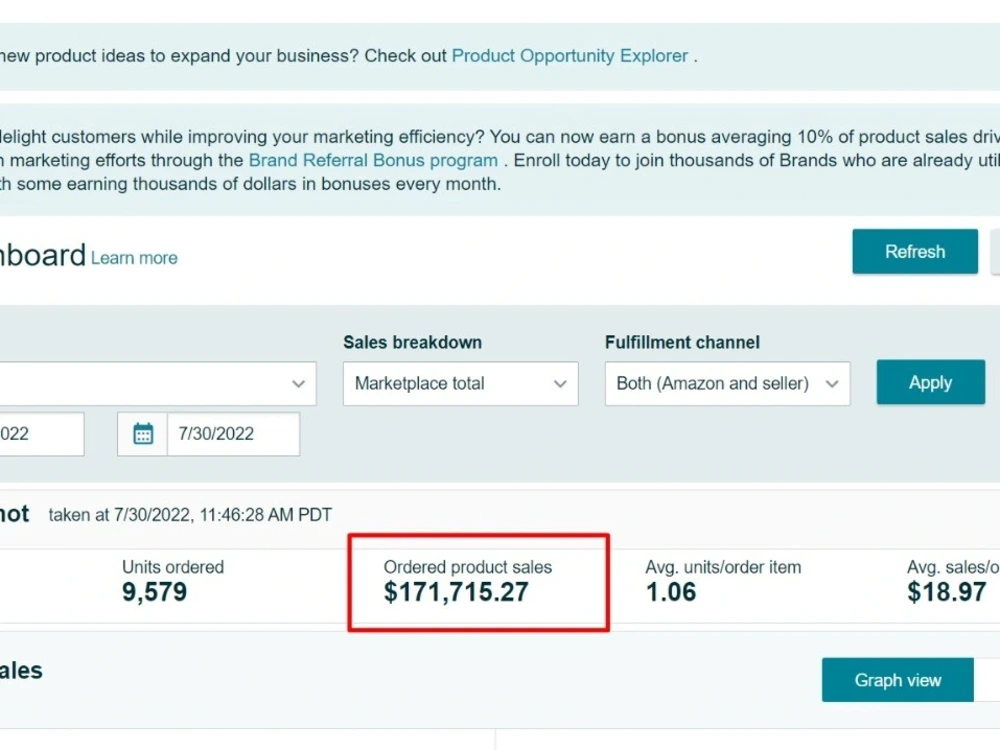
Task: Edit the 7/30/2022 end date field
Action: pos(233,434)
